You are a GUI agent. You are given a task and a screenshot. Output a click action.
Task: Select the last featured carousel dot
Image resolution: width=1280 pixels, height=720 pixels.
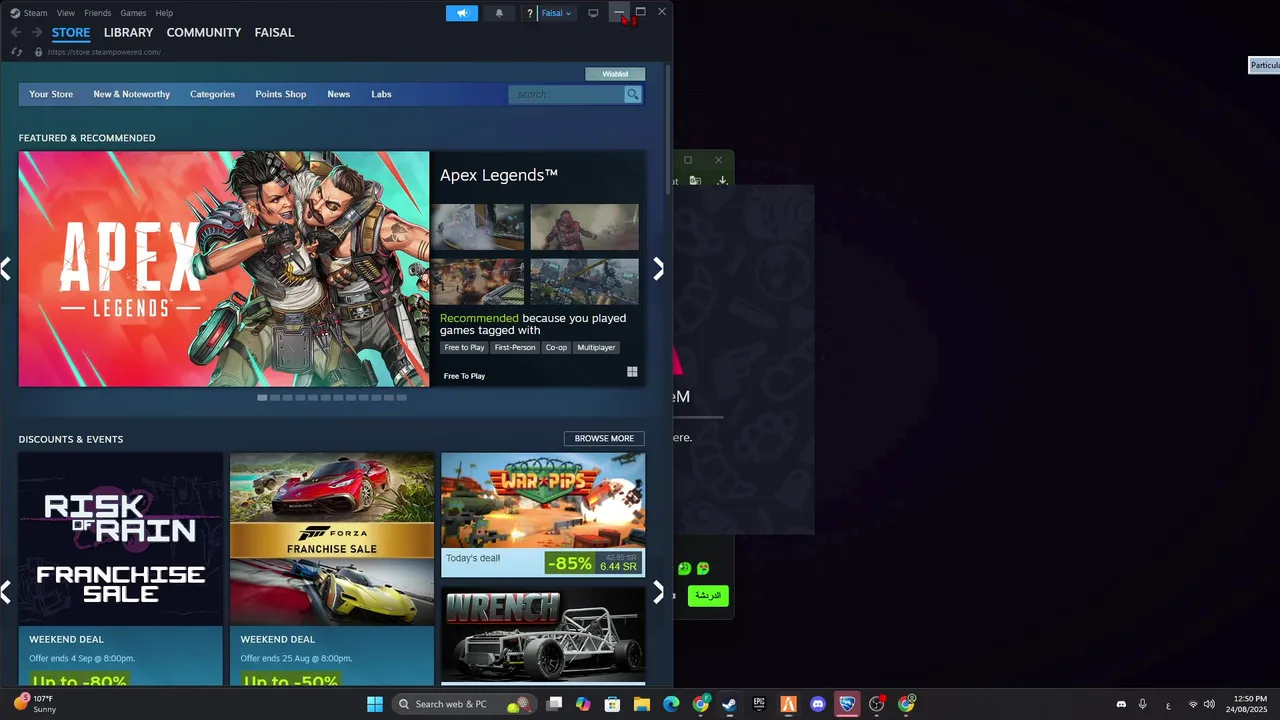click(x=401, y=397)
